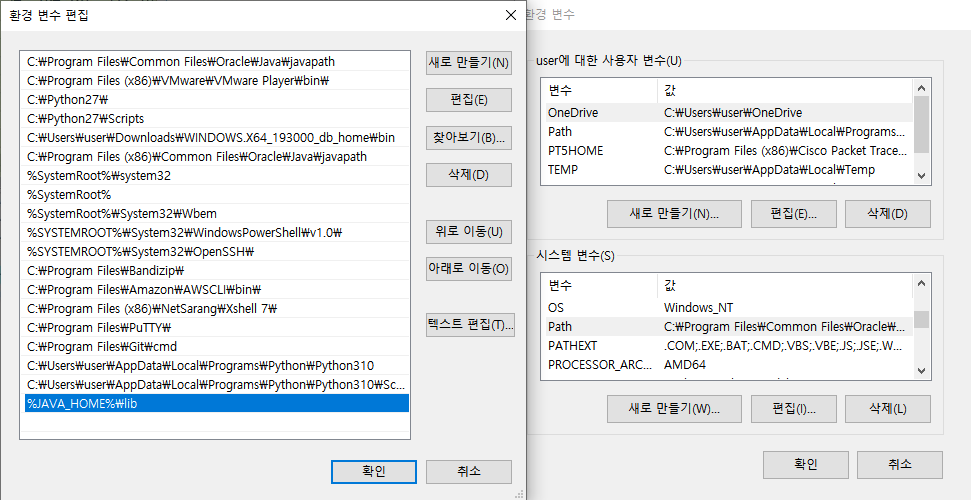The image size is (971, 500).
Task: Select the C:\Program Files\PuTTY\ entry
Action: tap(217, 327)
